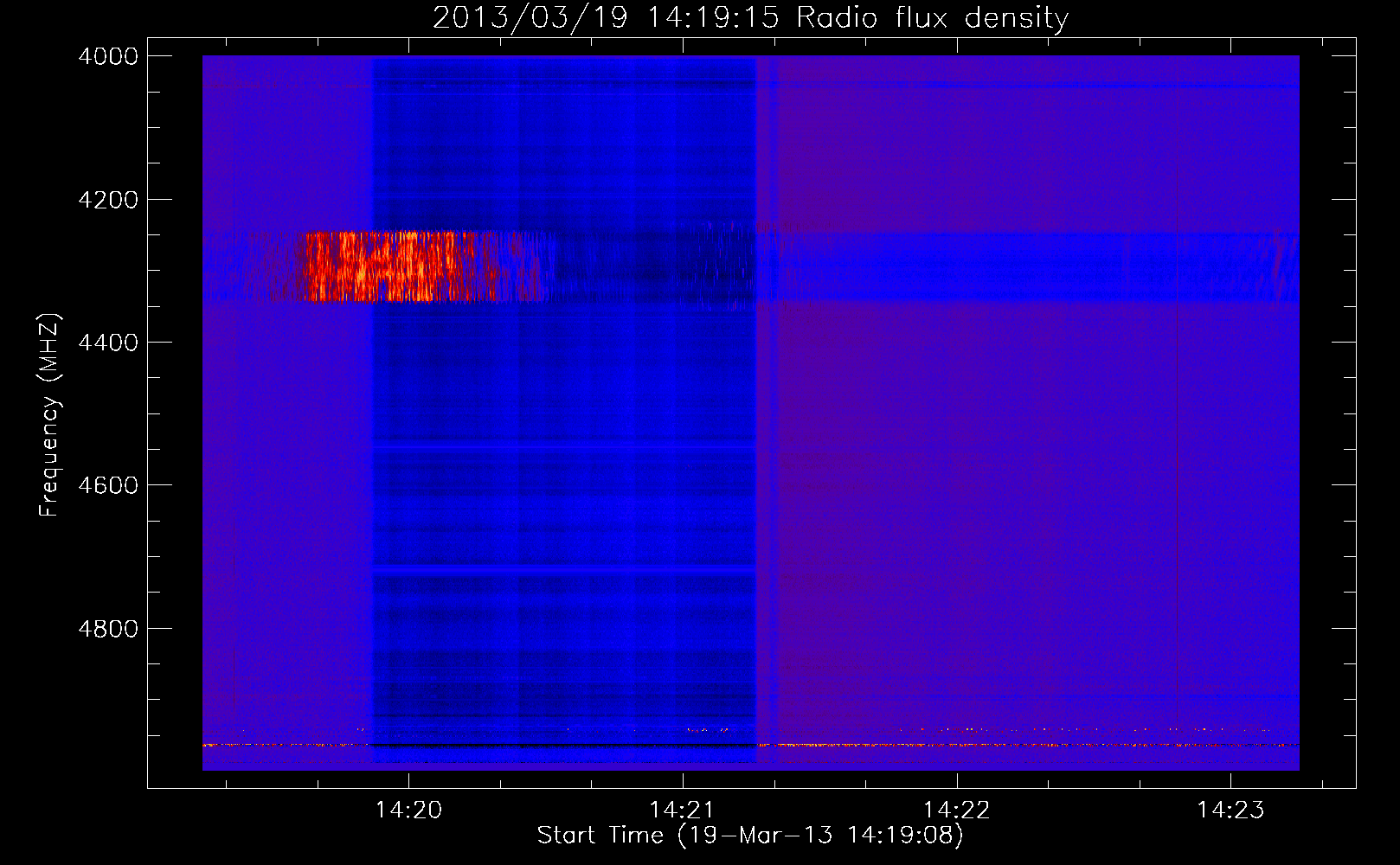Click the y-axis label "Frequency (MHZ)"
The image size is (1400, 865).
(x=50, y=415)
